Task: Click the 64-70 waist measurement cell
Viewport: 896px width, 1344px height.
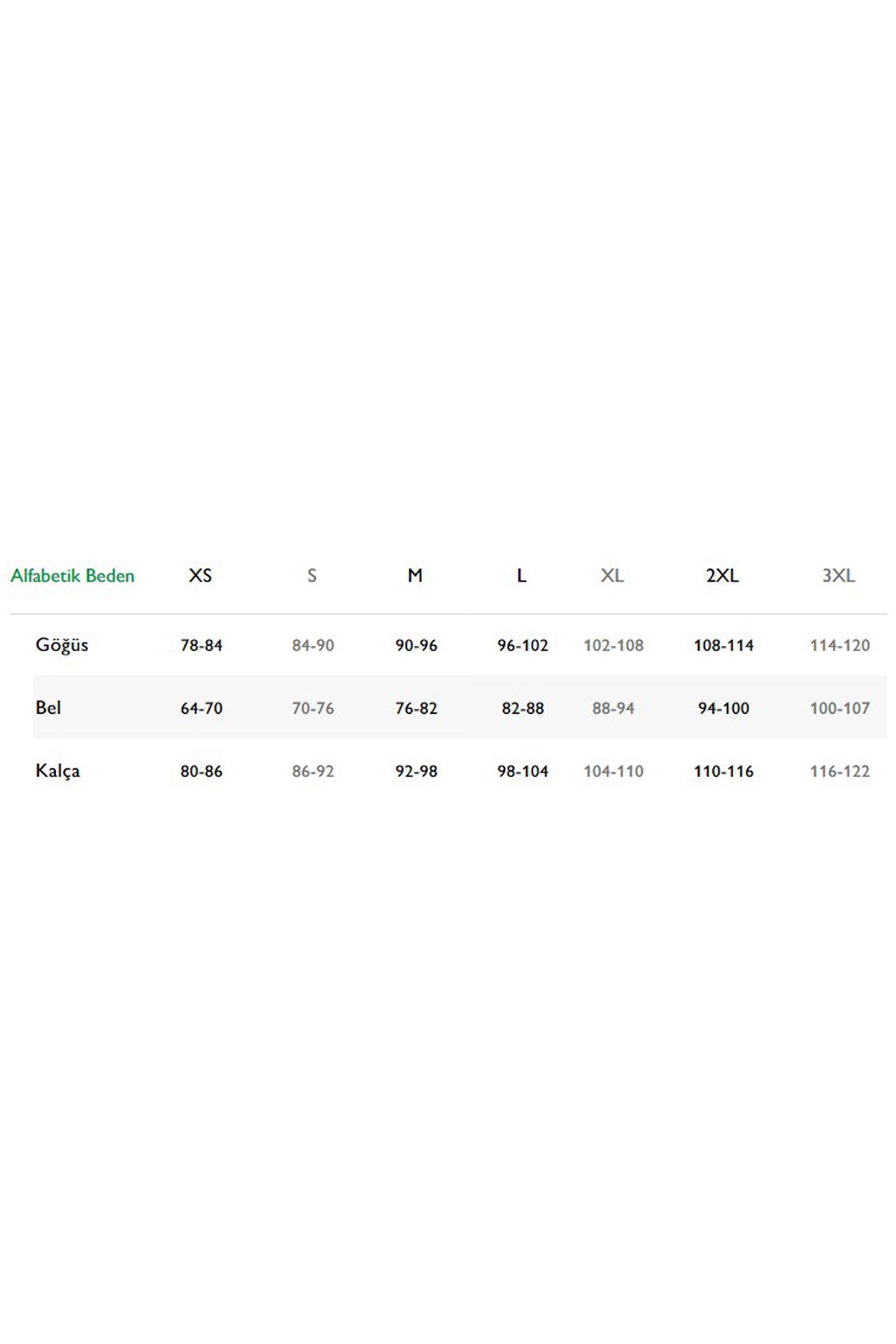Action: (x=202, y=709)
